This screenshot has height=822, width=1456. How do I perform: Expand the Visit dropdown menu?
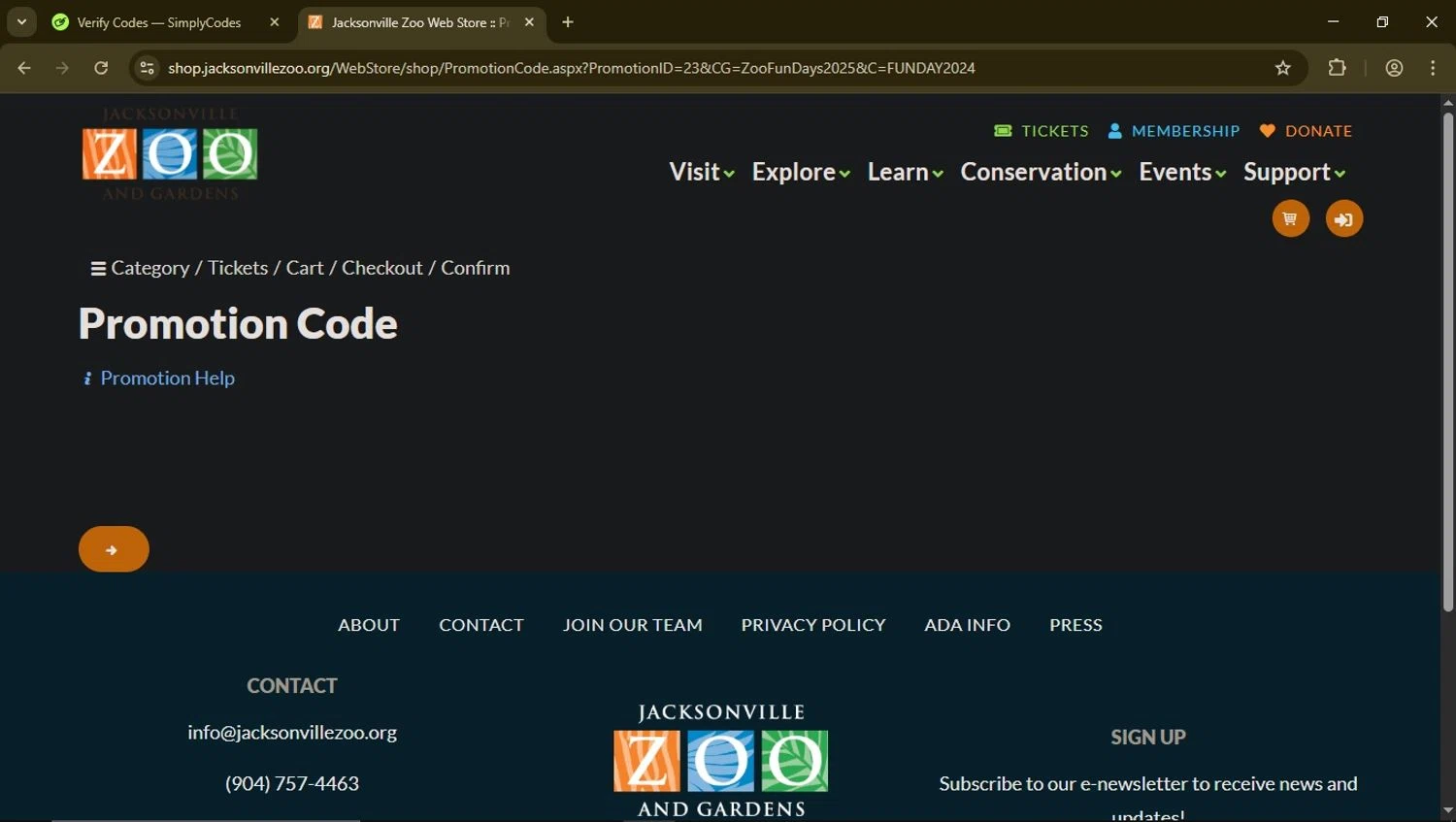[702, 172]
